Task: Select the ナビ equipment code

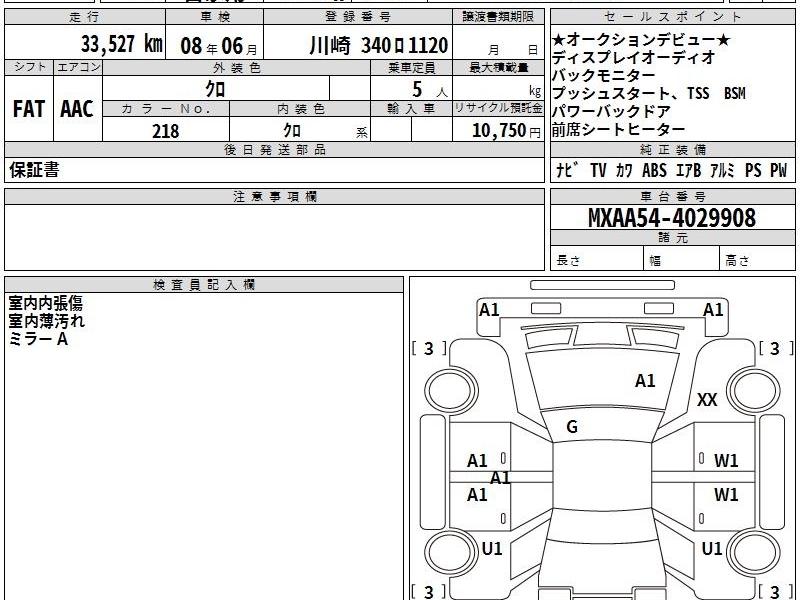Action: [567, 170]
